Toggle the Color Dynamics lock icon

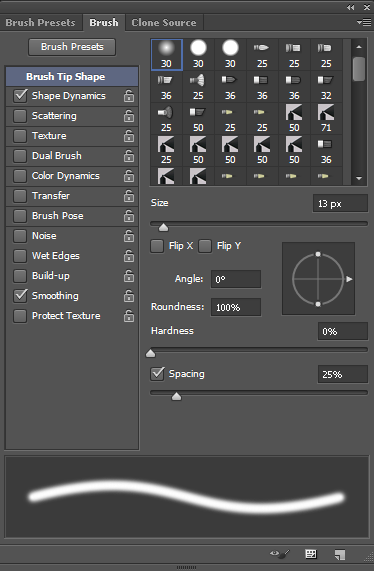129,176
